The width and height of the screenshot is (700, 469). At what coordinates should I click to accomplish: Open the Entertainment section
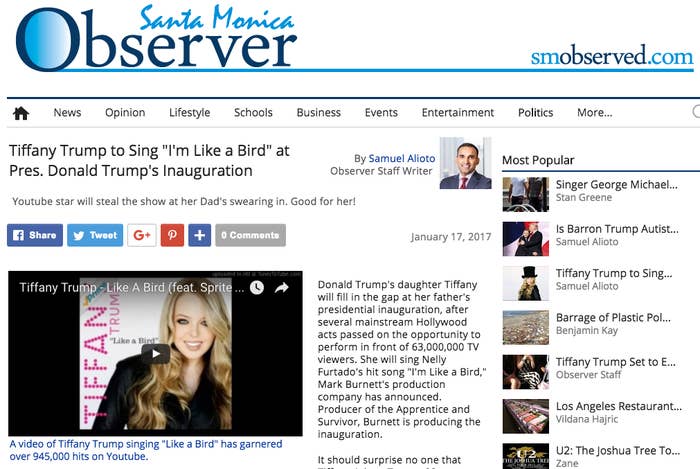click(458, 112)
